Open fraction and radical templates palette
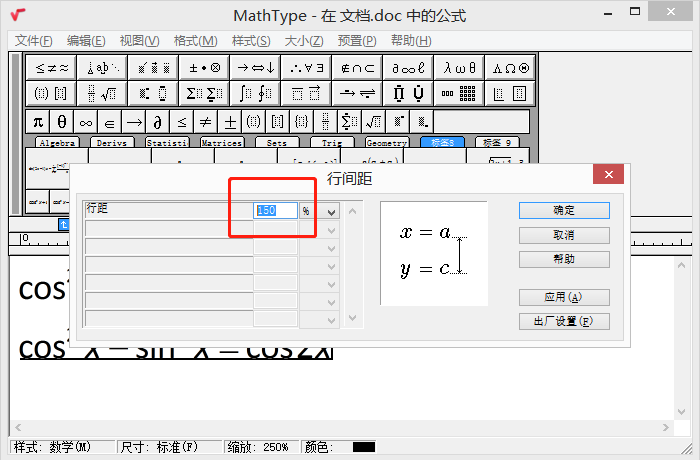The height and width of the screenshot is (460, 700). tap(102, 93)
